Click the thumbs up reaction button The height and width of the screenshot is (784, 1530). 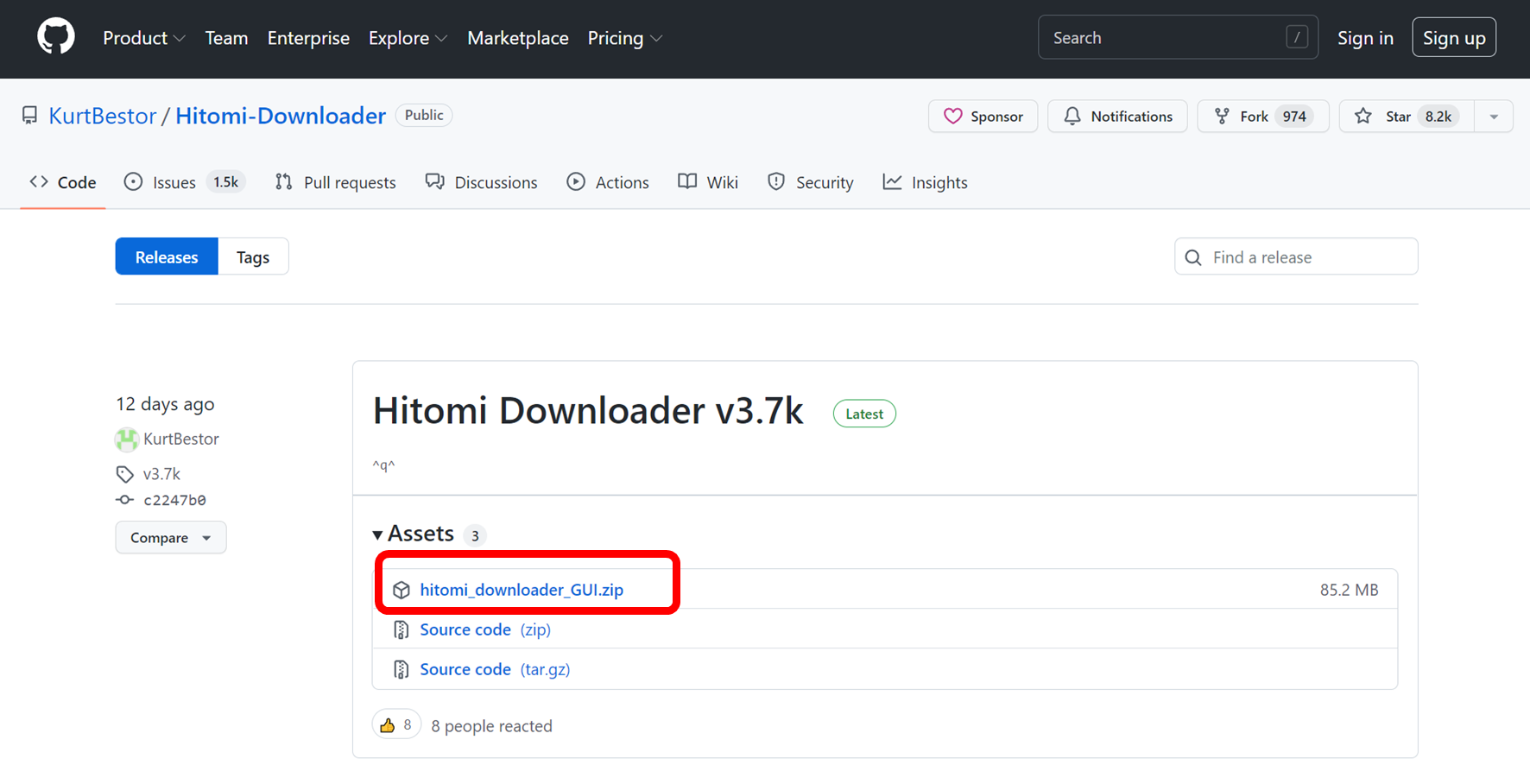pyautogui.click(x=396, y=724)
